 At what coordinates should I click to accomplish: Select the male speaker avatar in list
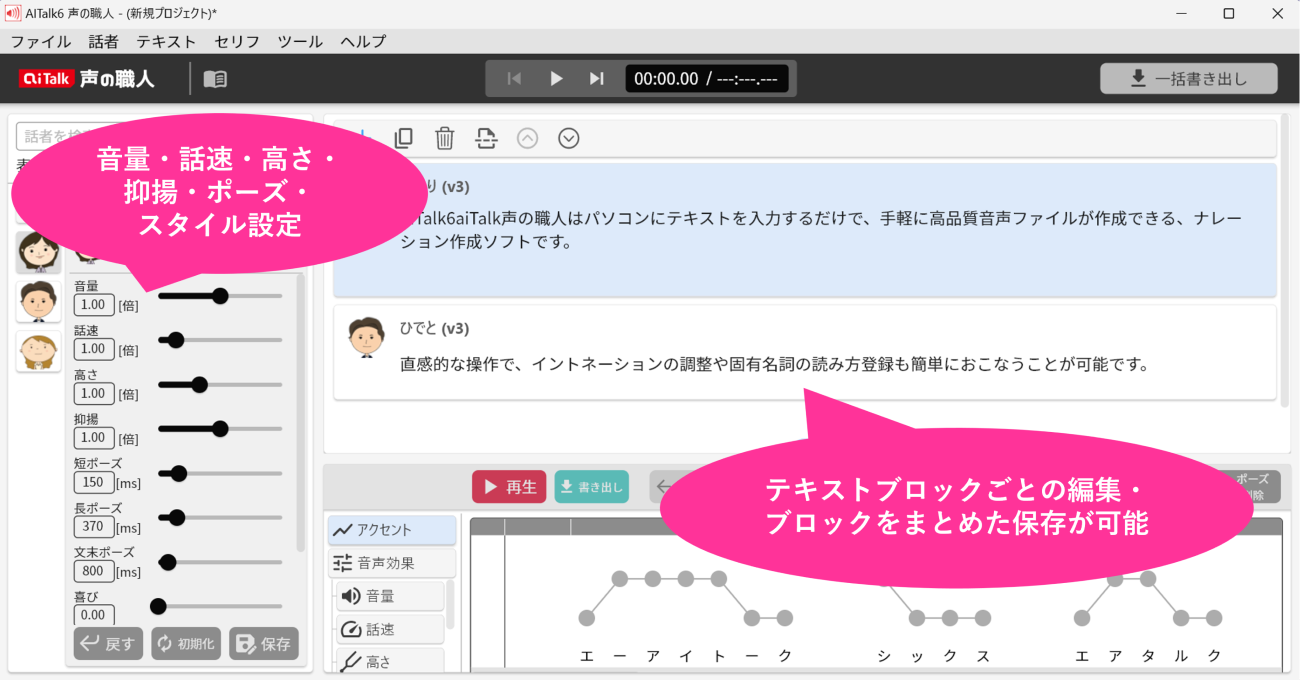click(x=38, y=301)
